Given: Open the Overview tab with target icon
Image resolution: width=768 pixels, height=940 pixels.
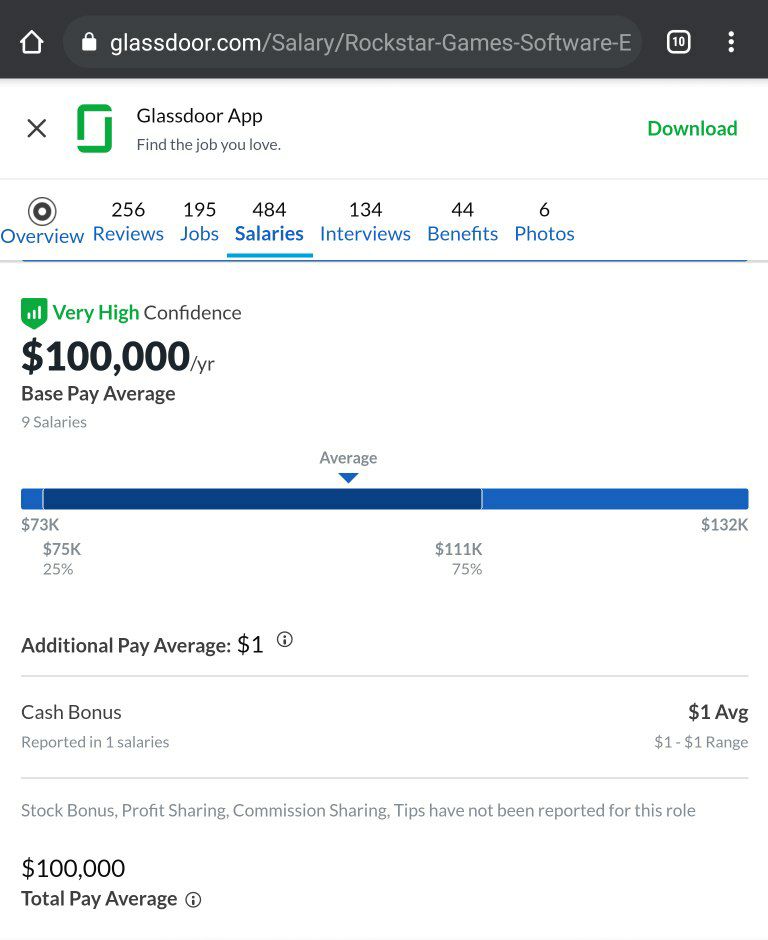Looking at the screenshot, I should (42, 222).
